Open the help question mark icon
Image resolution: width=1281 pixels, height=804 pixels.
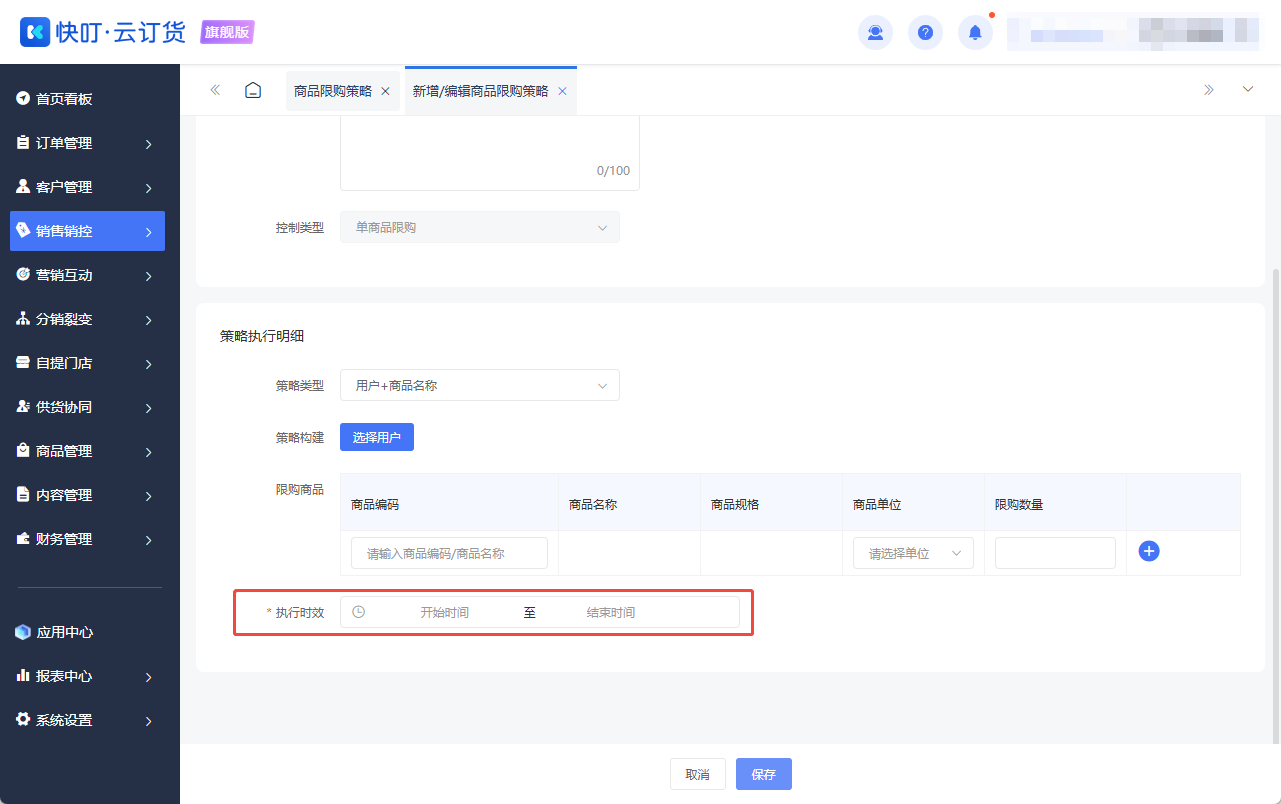coord(925,33)
